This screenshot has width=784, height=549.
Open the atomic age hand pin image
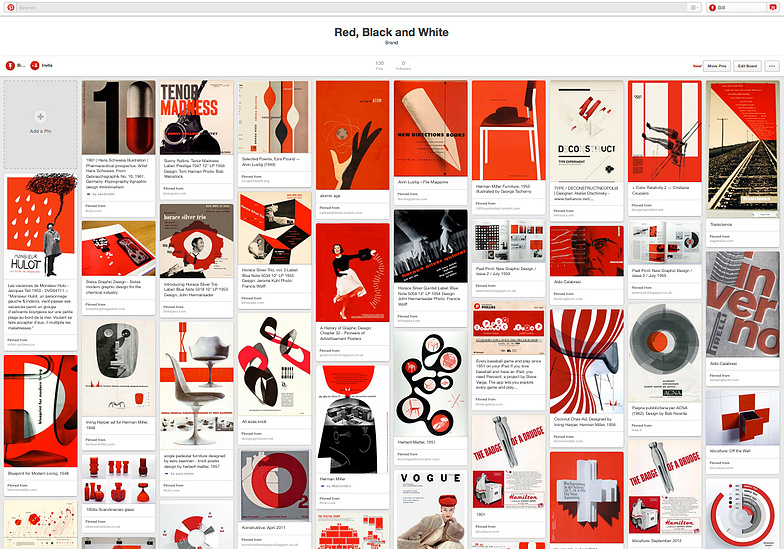coord(352,135)
